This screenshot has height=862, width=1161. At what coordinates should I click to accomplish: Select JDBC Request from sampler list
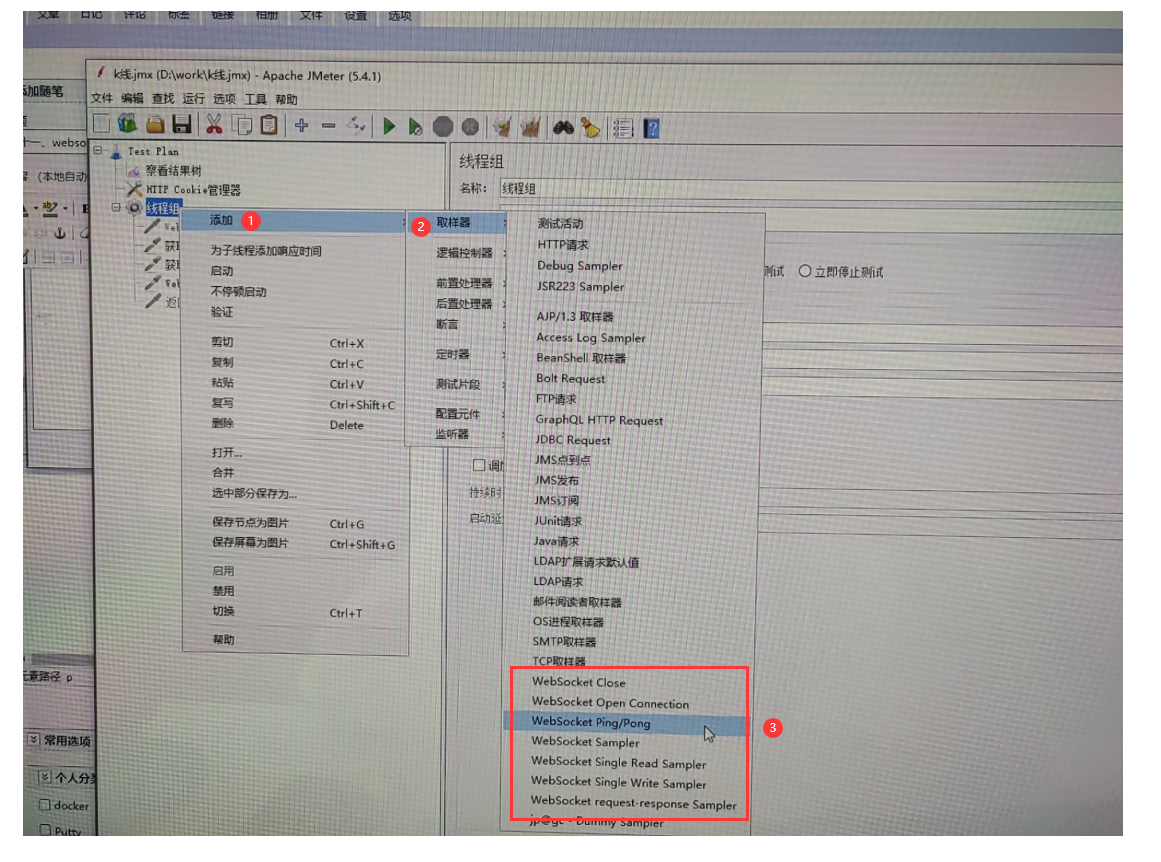click(x=572, y=440)
